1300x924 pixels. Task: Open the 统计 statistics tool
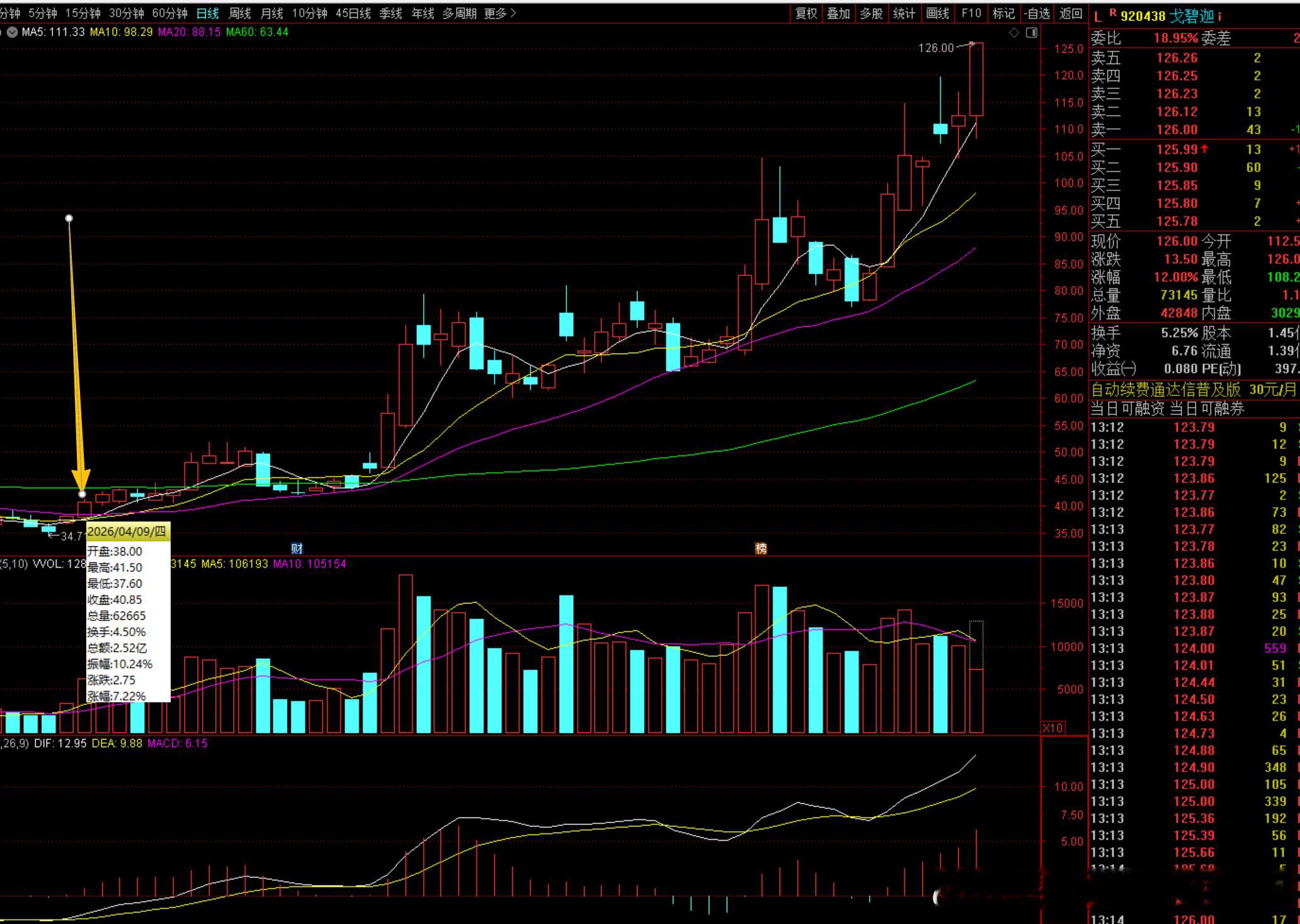click(904, 13)
